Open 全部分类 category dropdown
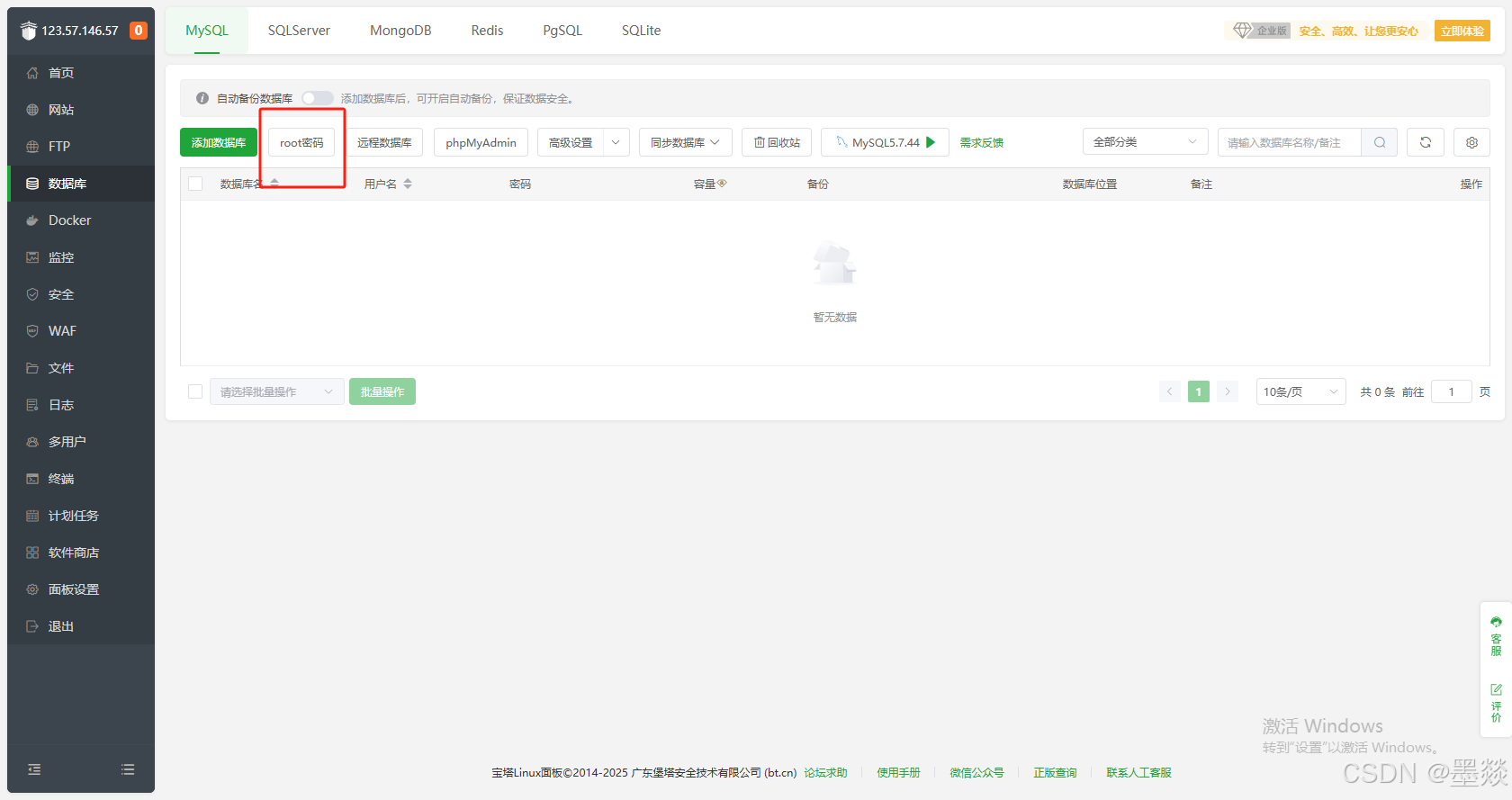The image size is (1512, 800). click(x=1145, y=142)
